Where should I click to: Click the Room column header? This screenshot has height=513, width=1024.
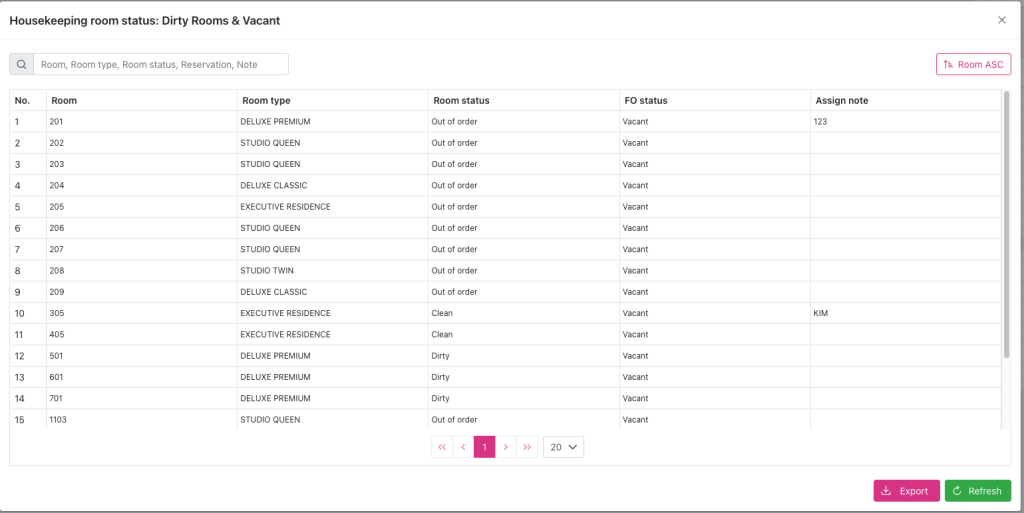coord(64,100)
